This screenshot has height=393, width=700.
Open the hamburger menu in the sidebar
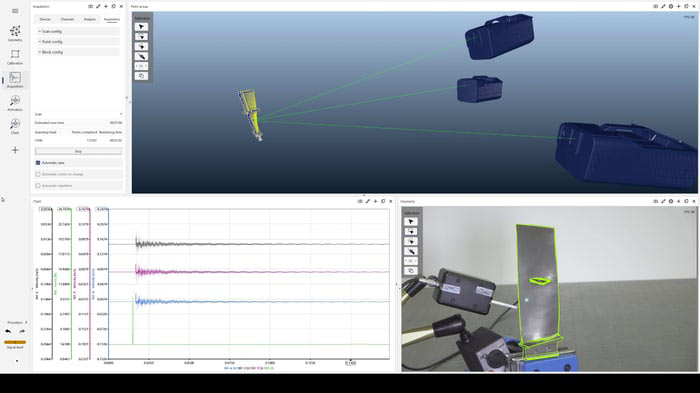pos(15,11)
